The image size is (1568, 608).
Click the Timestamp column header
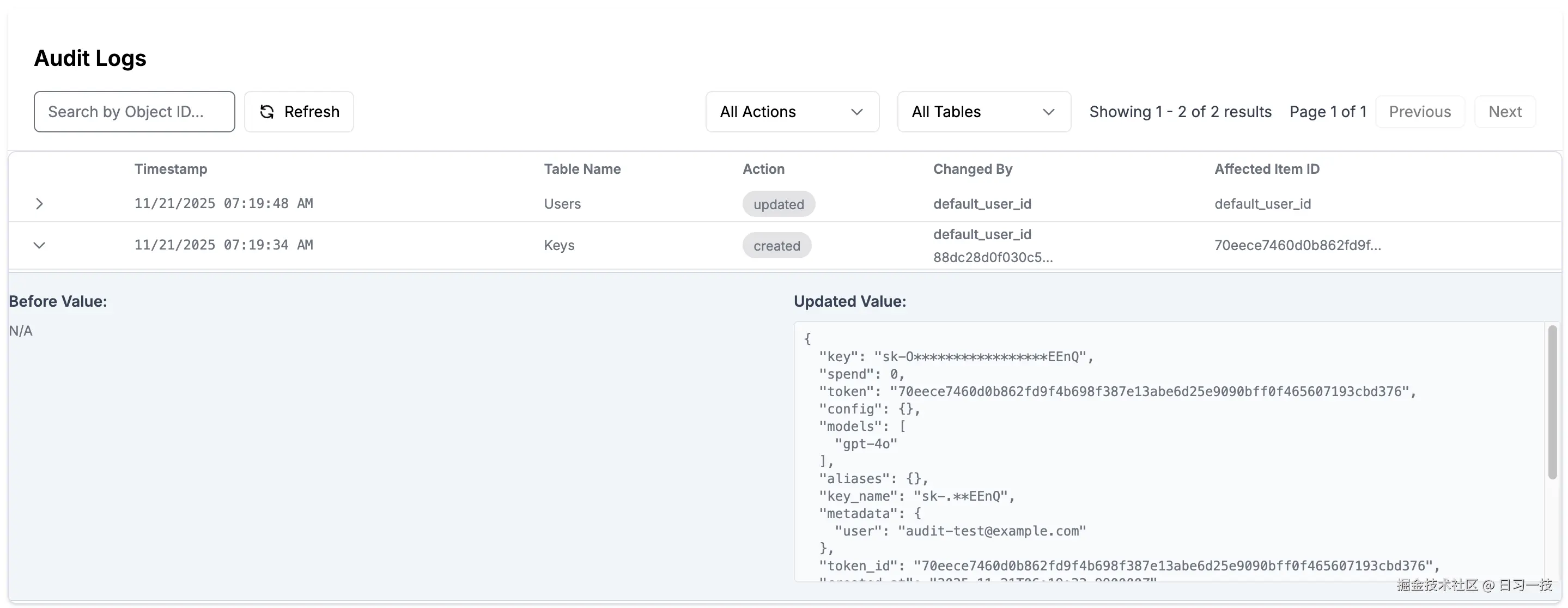click(171, 169)
